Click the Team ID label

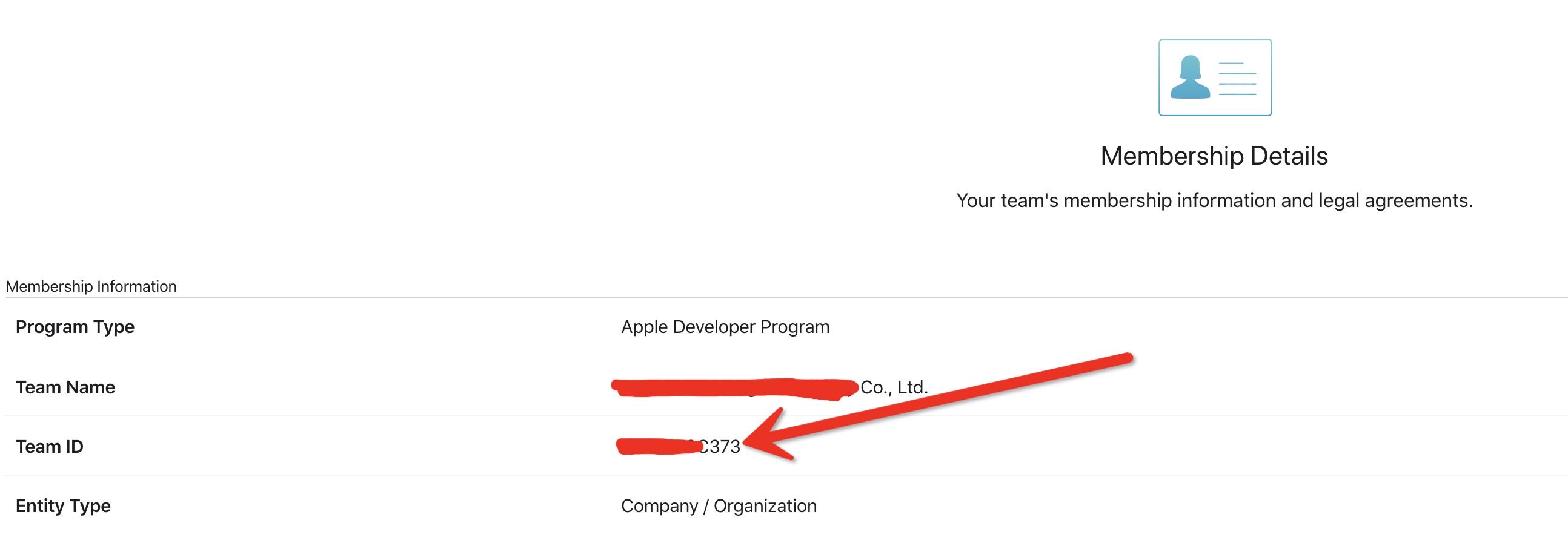[49, 447]
